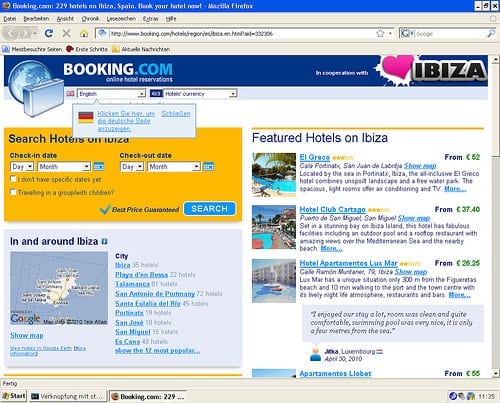Bookmark this page with the star icon
Viewport: 500px width, 403px height.
click(380, 33)
